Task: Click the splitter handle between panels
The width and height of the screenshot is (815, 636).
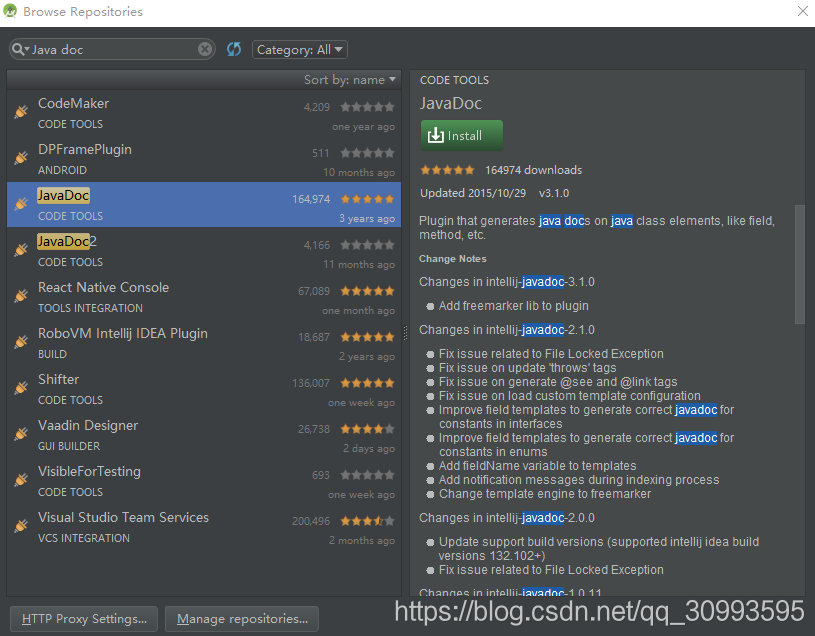Action: 405,333
